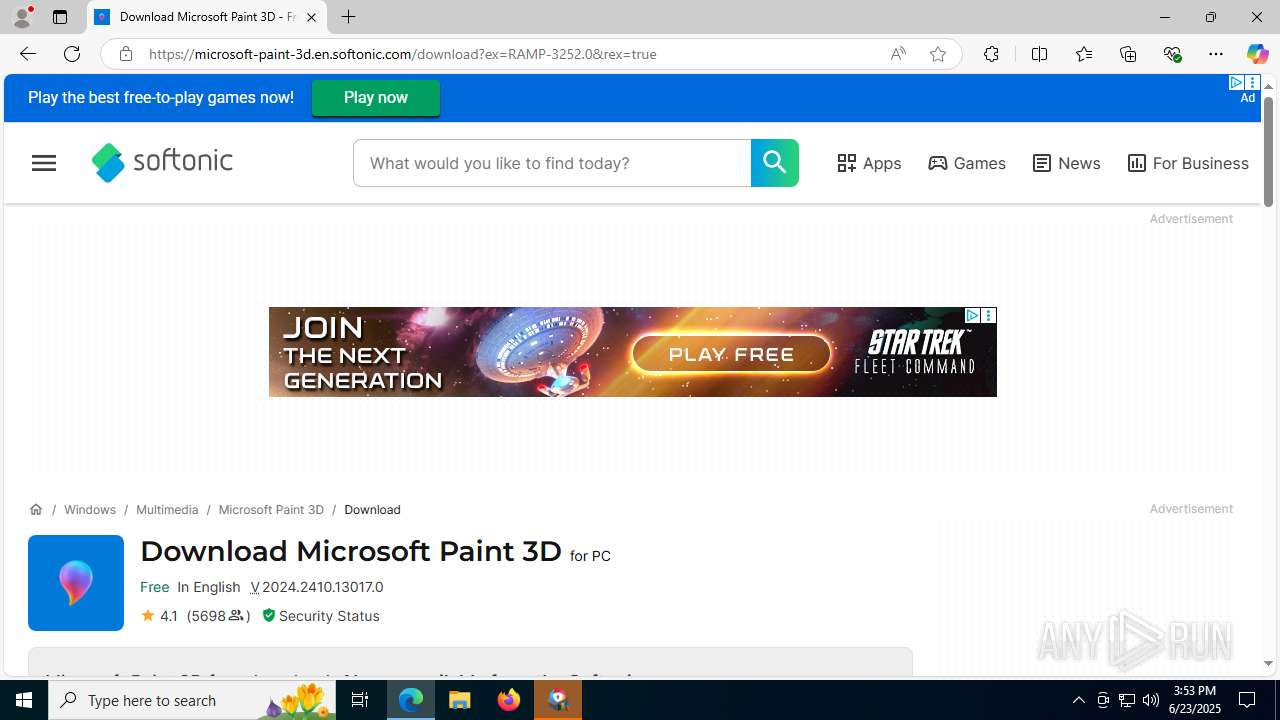Click Play Free in Star Trek ad
1280x720 pixels.
coord(731,354)
